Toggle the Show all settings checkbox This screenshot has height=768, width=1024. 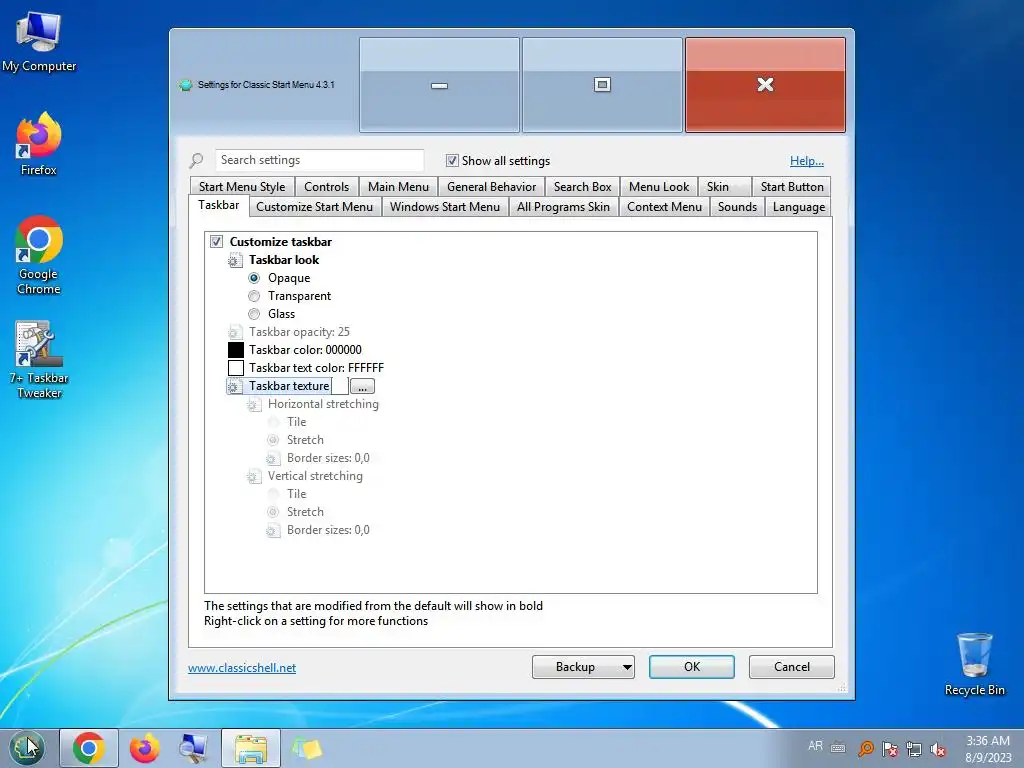tap(452, 161)
